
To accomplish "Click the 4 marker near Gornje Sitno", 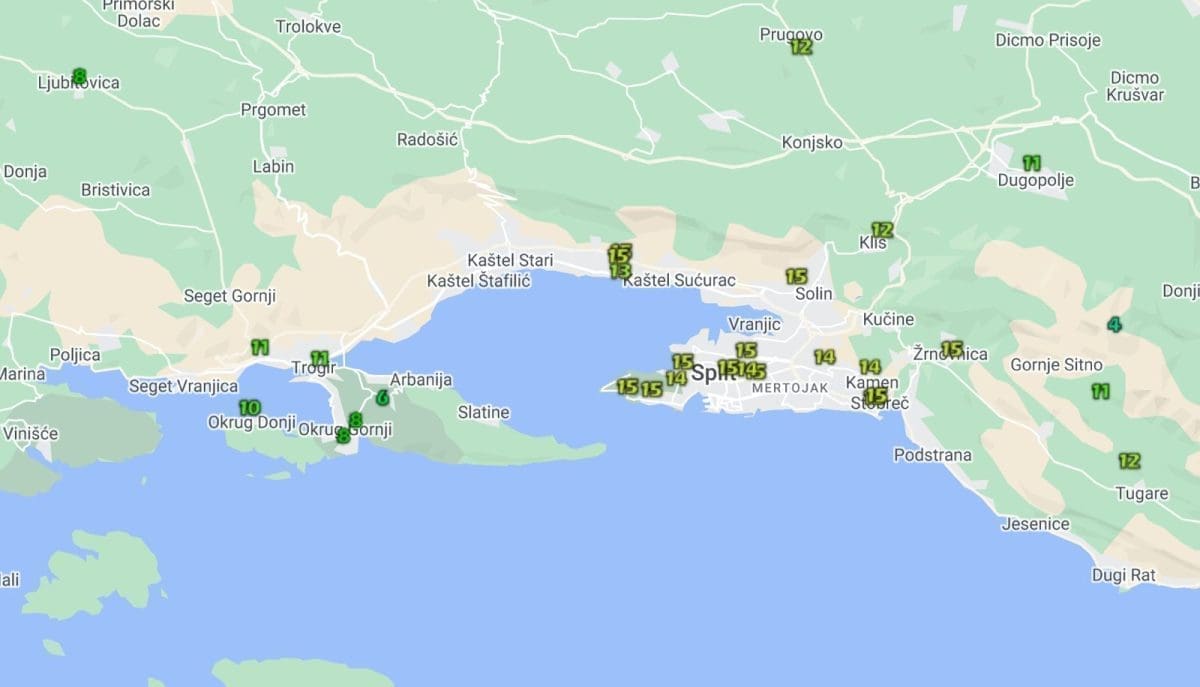I will click(1114, 324).
